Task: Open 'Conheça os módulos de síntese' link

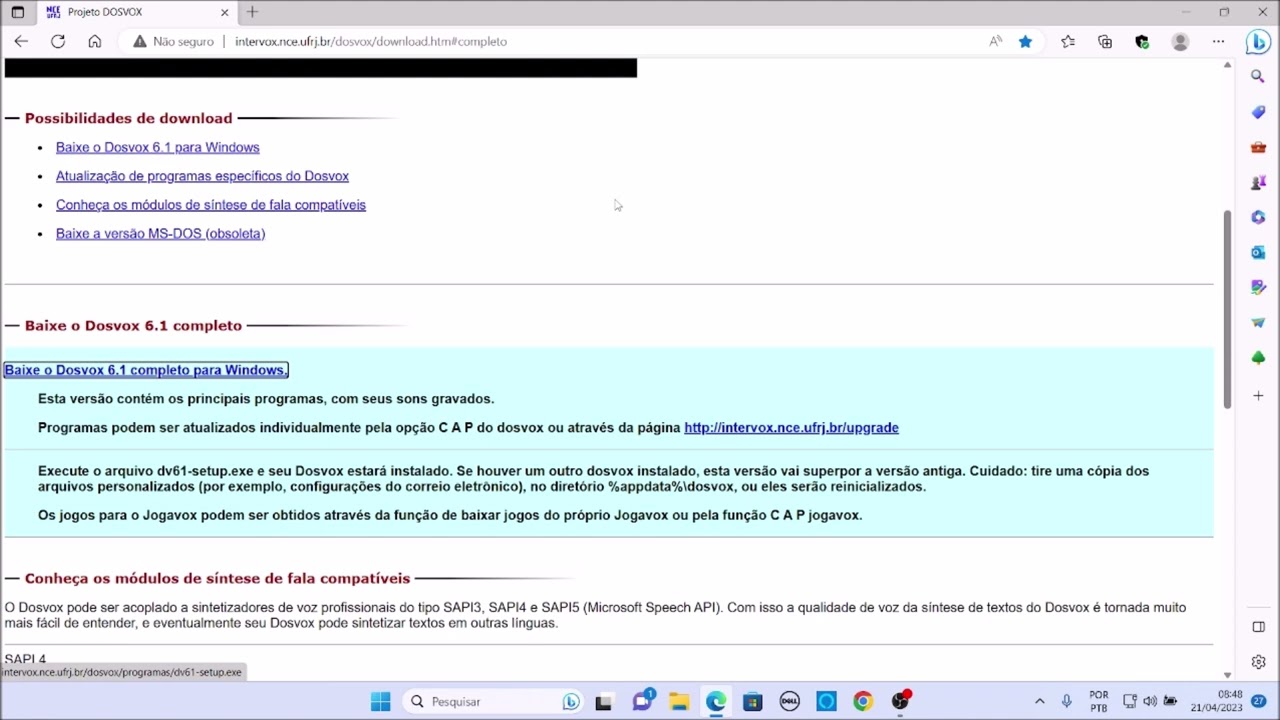Action: tap(211, 205)
